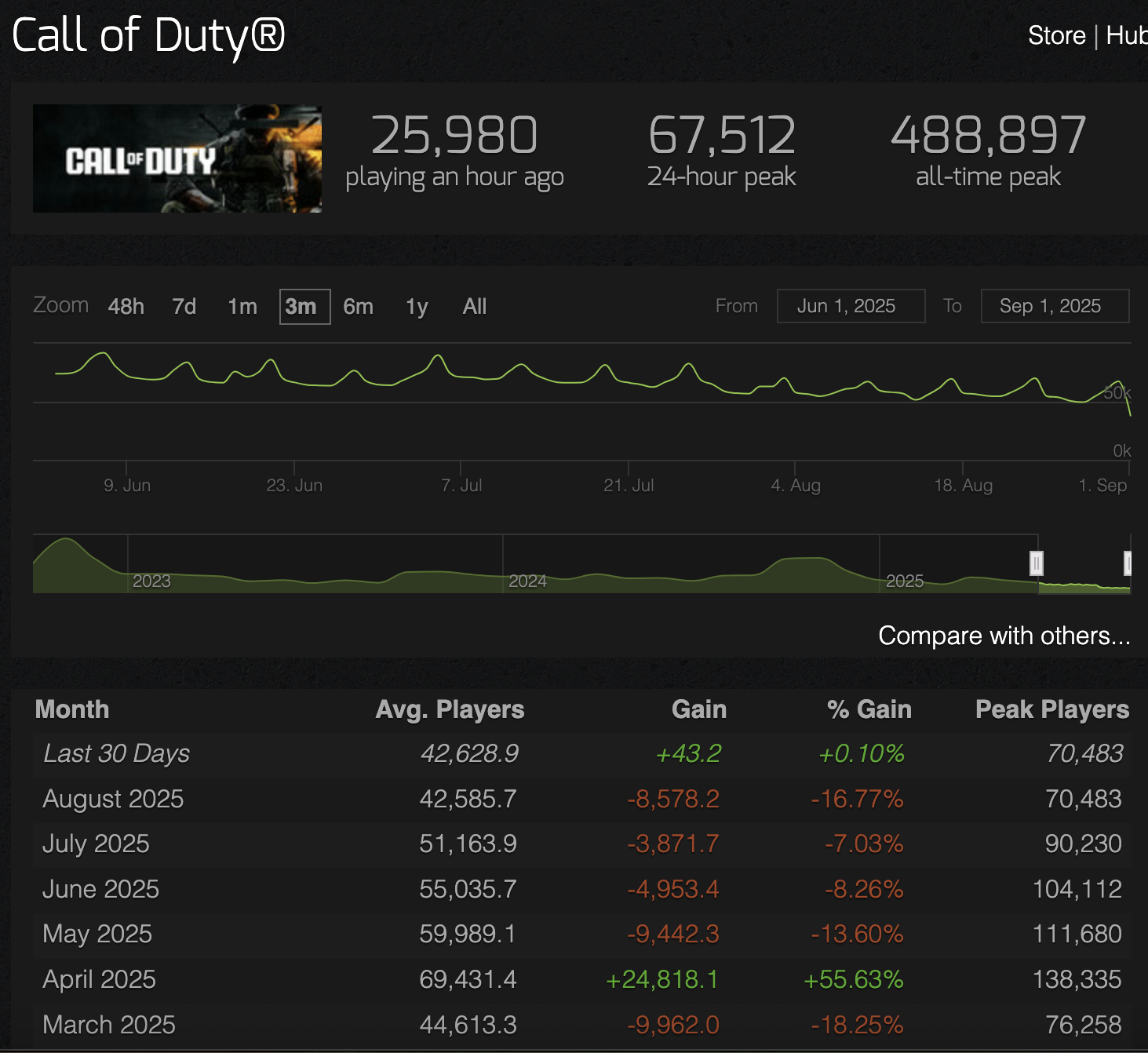Set chart zoom to 6m
Screen dimensions: 1148x1053
pyautogui.click(x=358, y=306)
